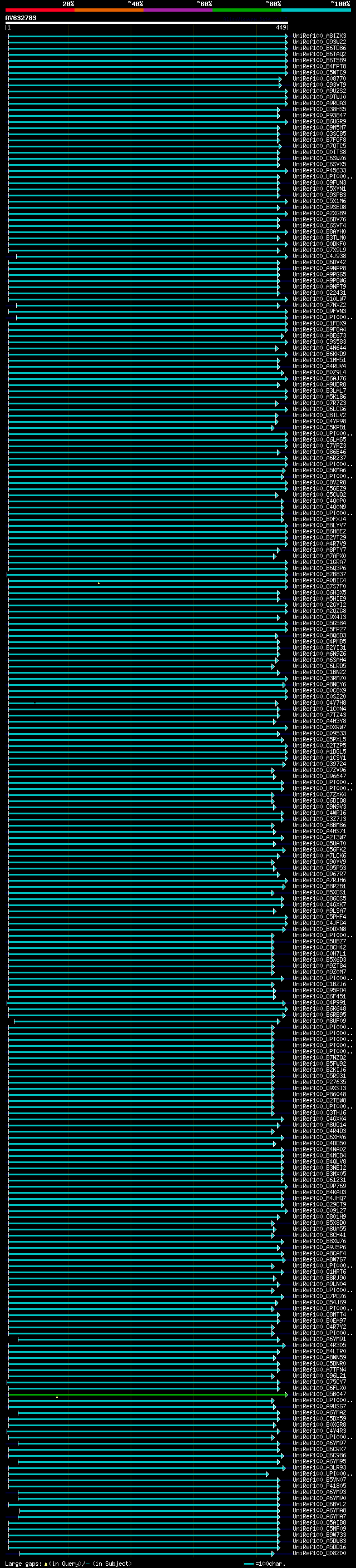Click the white query sequence bar

(147, 22)
